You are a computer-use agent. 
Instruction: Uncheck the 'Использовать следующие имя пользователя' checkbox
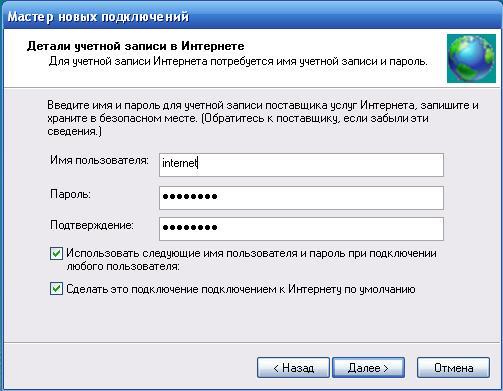56,253
